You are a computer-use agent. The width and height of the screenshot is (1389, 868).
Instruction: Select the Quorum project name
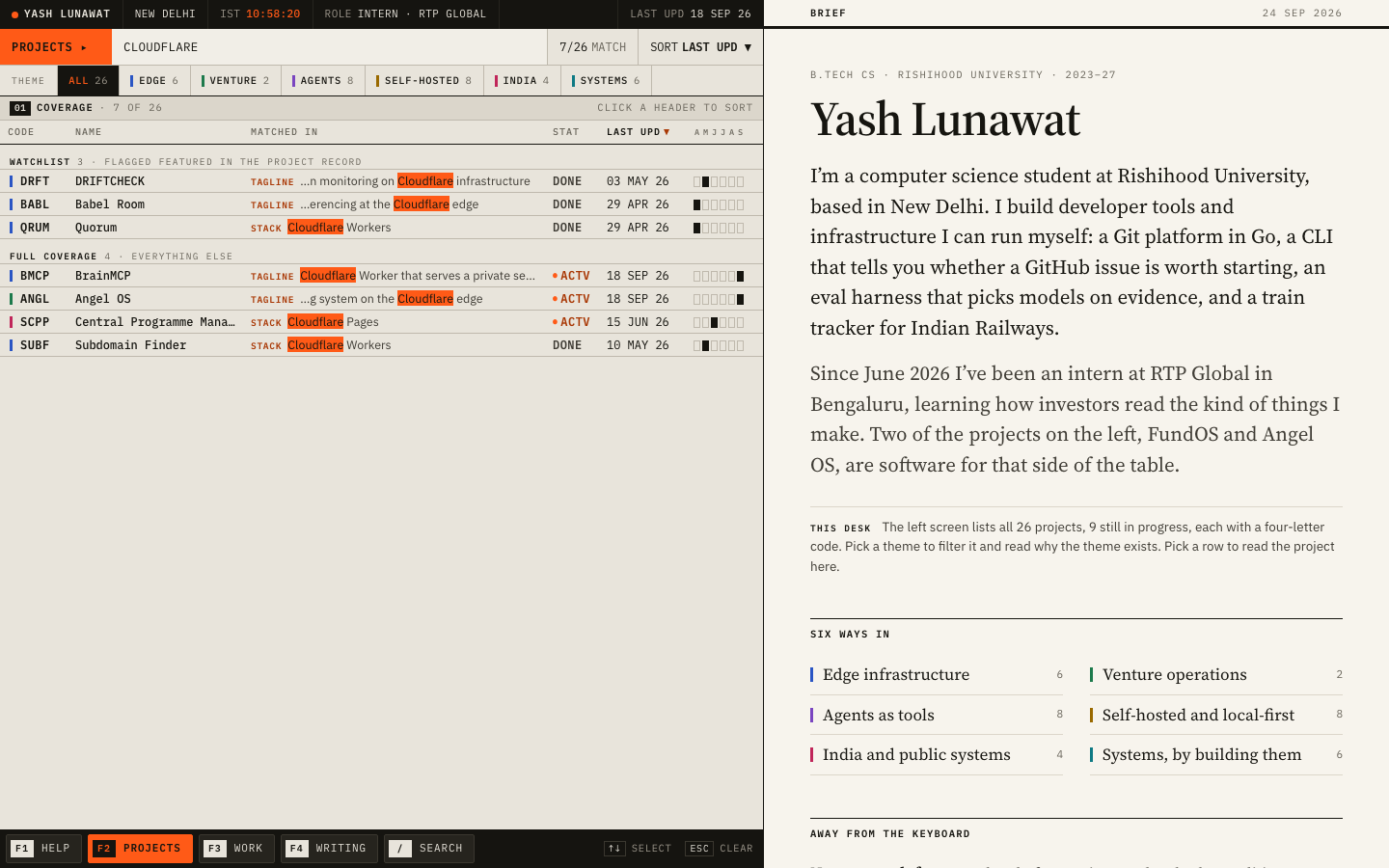[96, 228]
